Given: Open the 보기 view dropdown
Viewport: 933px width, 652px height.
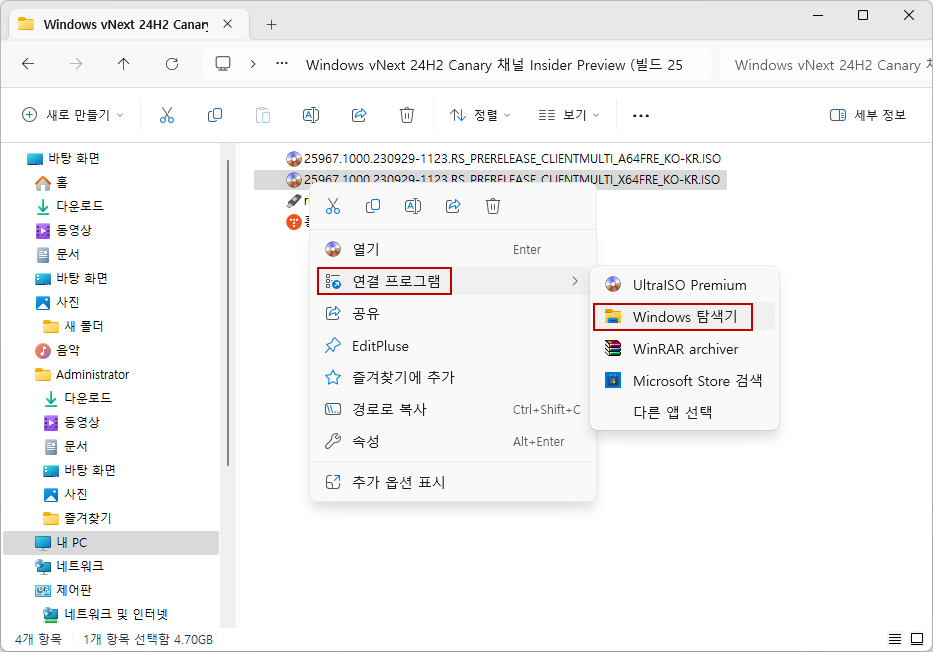Looking at the screenshot, I should (x=568, y=115).
